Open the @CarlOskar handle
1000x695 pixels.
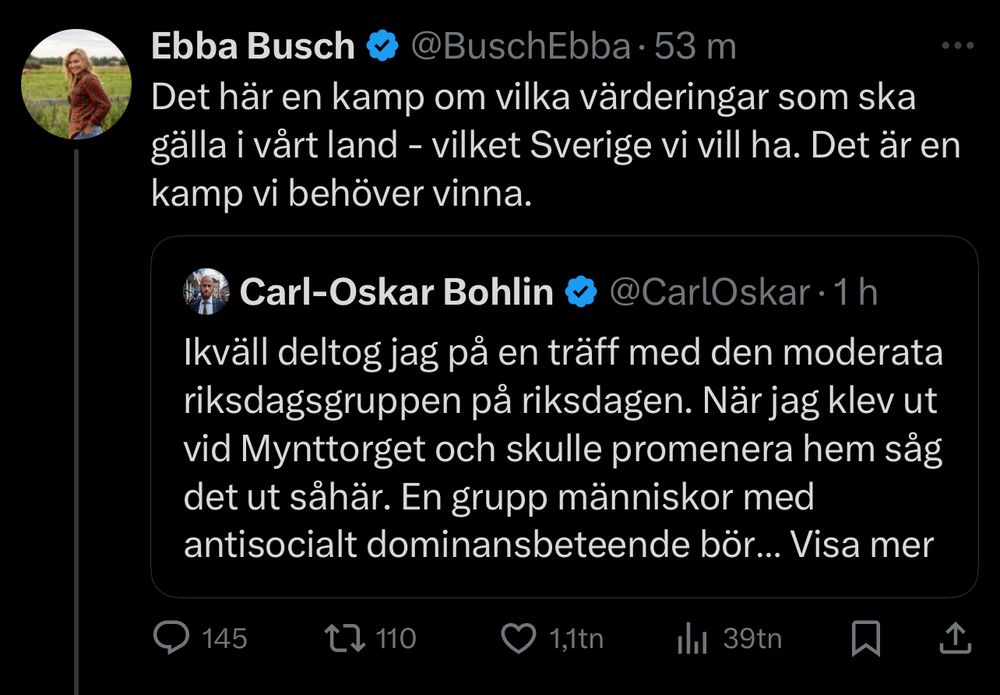pos(708,292)
